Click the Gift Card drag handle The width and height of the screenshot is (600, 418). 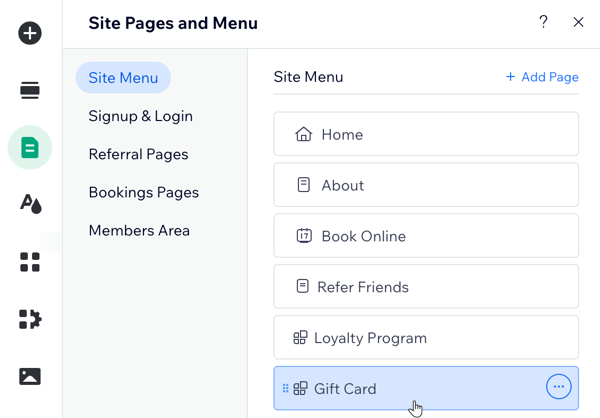pyautogui.click(x=285, y=389)
